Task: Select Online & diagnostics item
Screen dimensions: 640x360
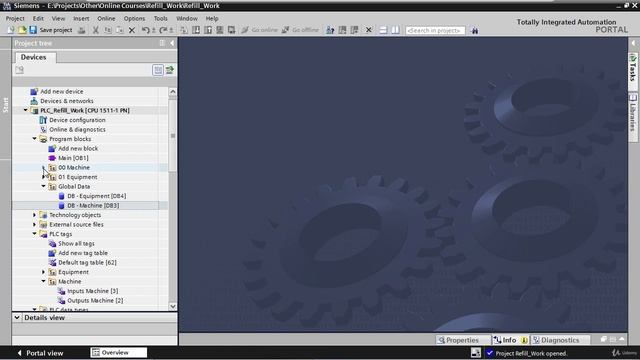Action: click(77, 129)
